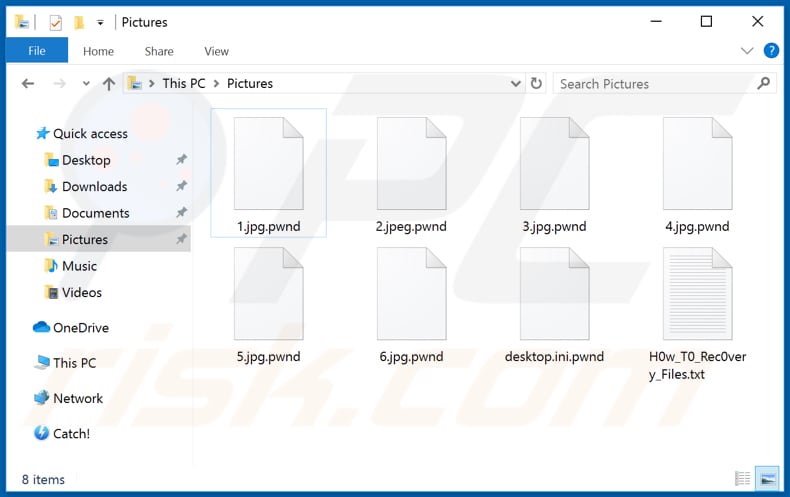Image resolution: width=790 pixels, height=497 pixels.
Task: Click the 6.jpg.pwnd file name
Action: point(411,357)
